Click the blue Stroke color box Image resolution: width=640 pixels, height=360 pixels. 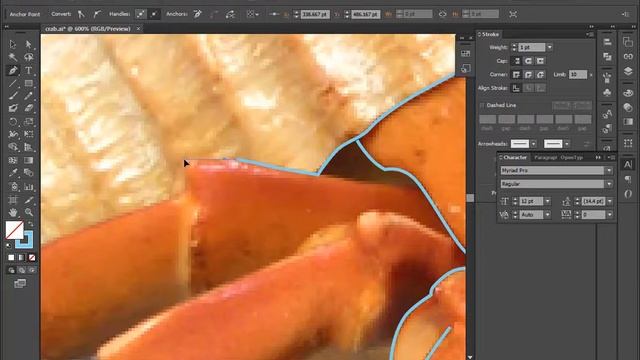tap(27, 242)
